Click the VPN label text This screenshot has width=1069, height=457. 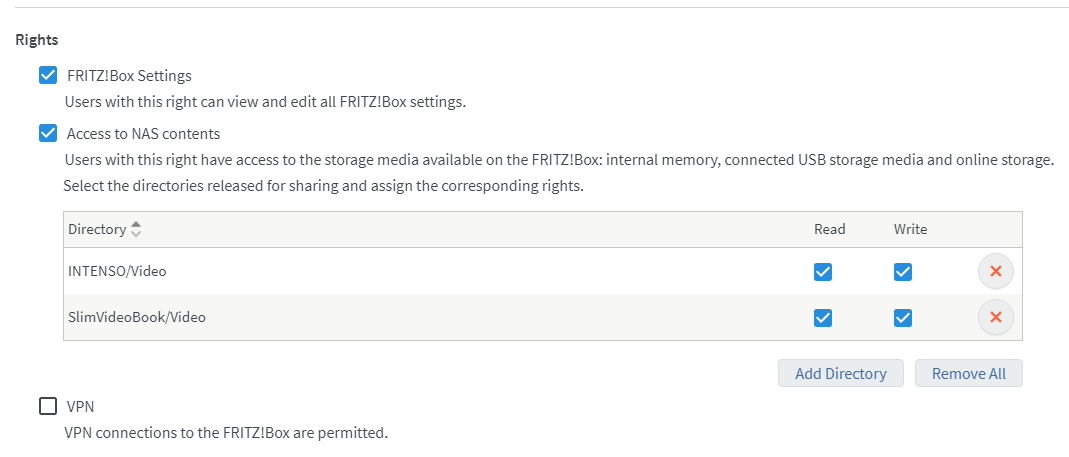[x=80, y=406]
